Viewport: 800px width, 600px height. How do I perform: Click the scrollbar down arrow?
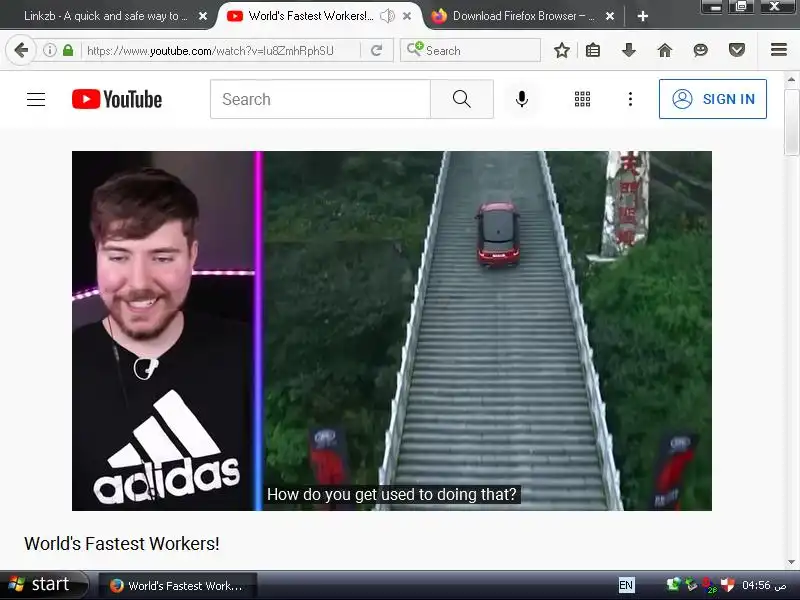[x=791, y=562]
